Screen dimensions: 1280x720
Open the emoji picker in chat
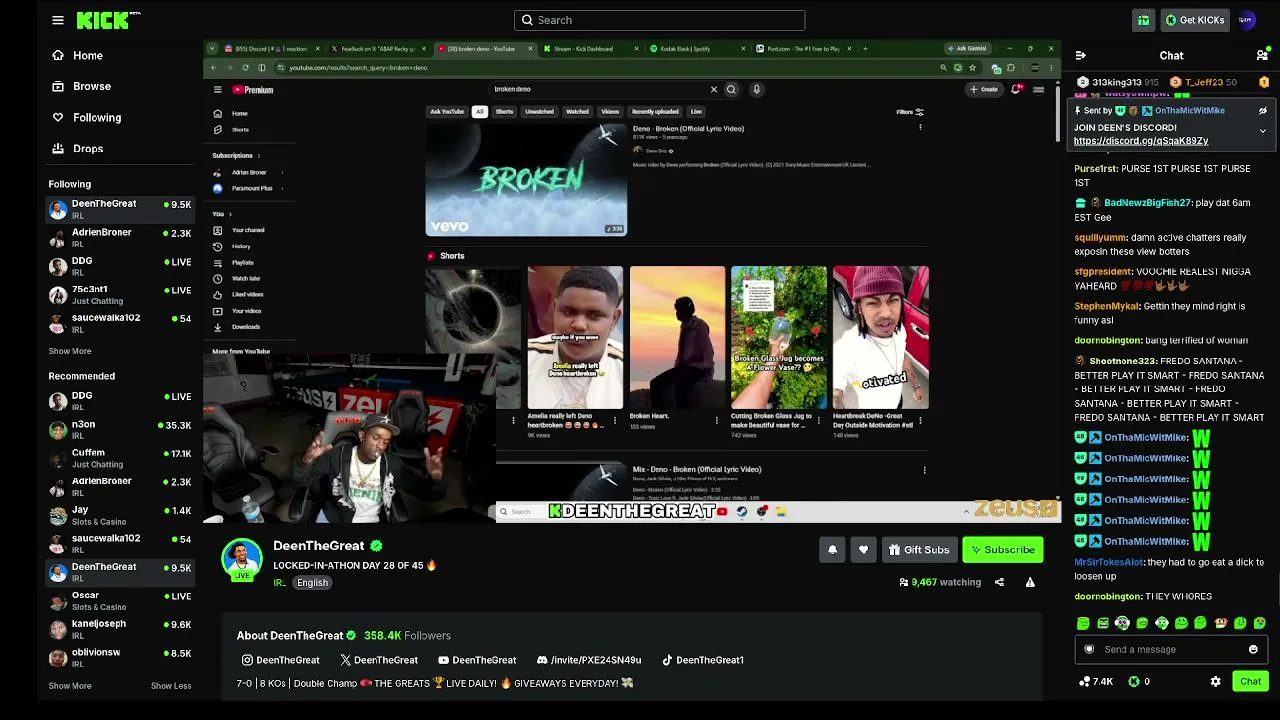coord(1253,650)
